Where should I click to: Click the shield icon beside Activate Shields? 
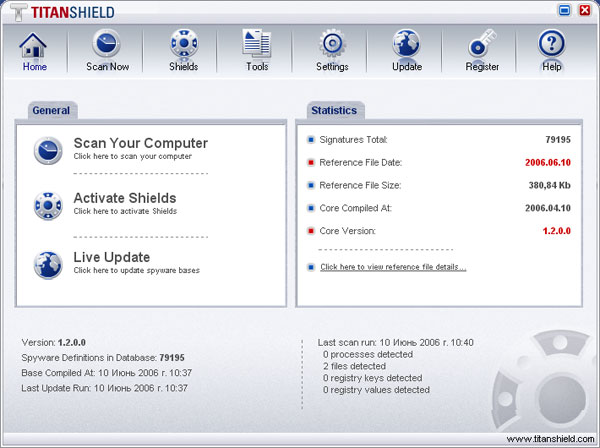(x=49, y=205)
